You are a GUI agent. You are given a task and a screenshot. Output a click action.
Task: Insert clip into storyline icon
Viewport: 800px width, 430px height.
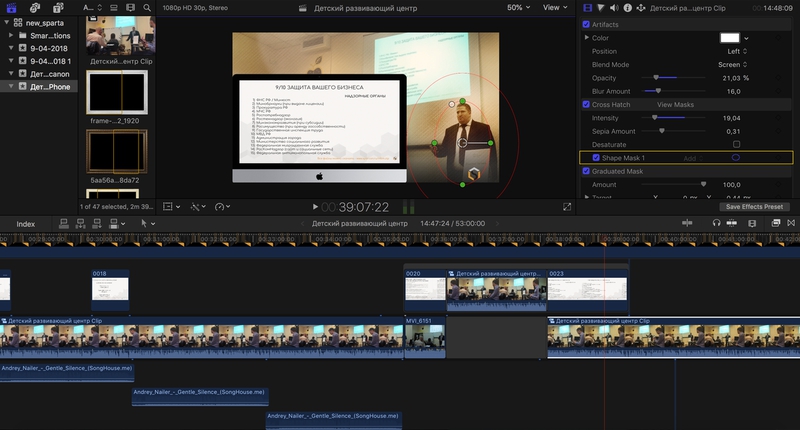(x=80, y=223)
